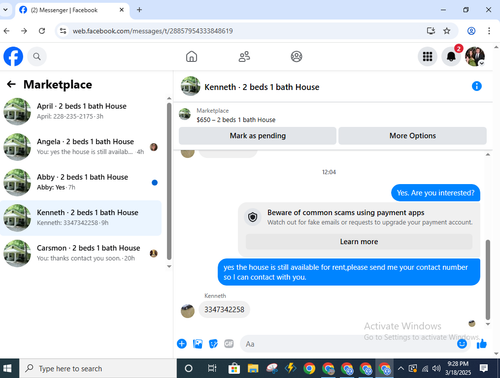The image size is (500, 378).
Task: Open the tab search dropdown arrow
Action: pos(5,10)
